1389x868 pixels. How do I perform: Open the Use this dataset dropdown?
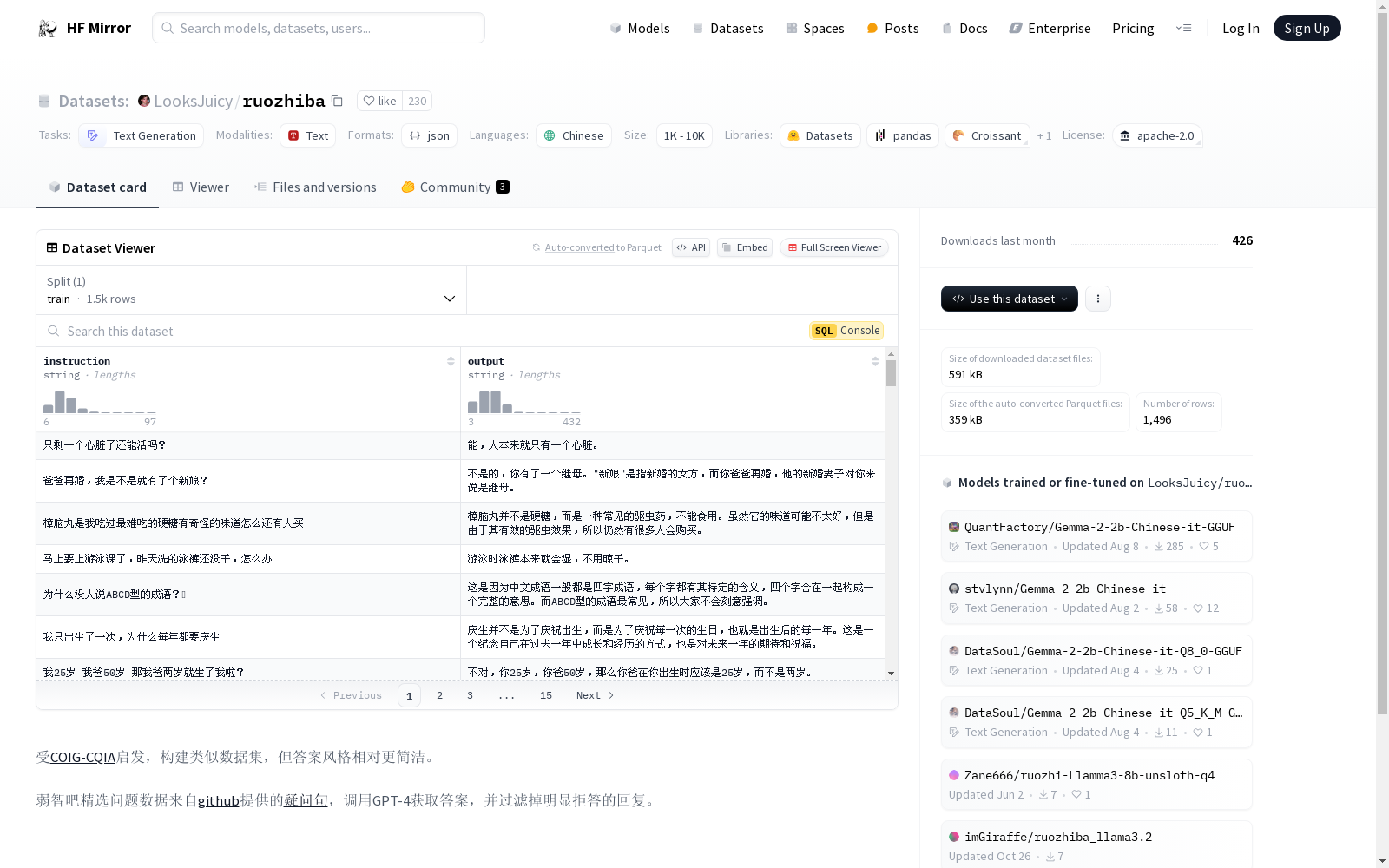1010,299
